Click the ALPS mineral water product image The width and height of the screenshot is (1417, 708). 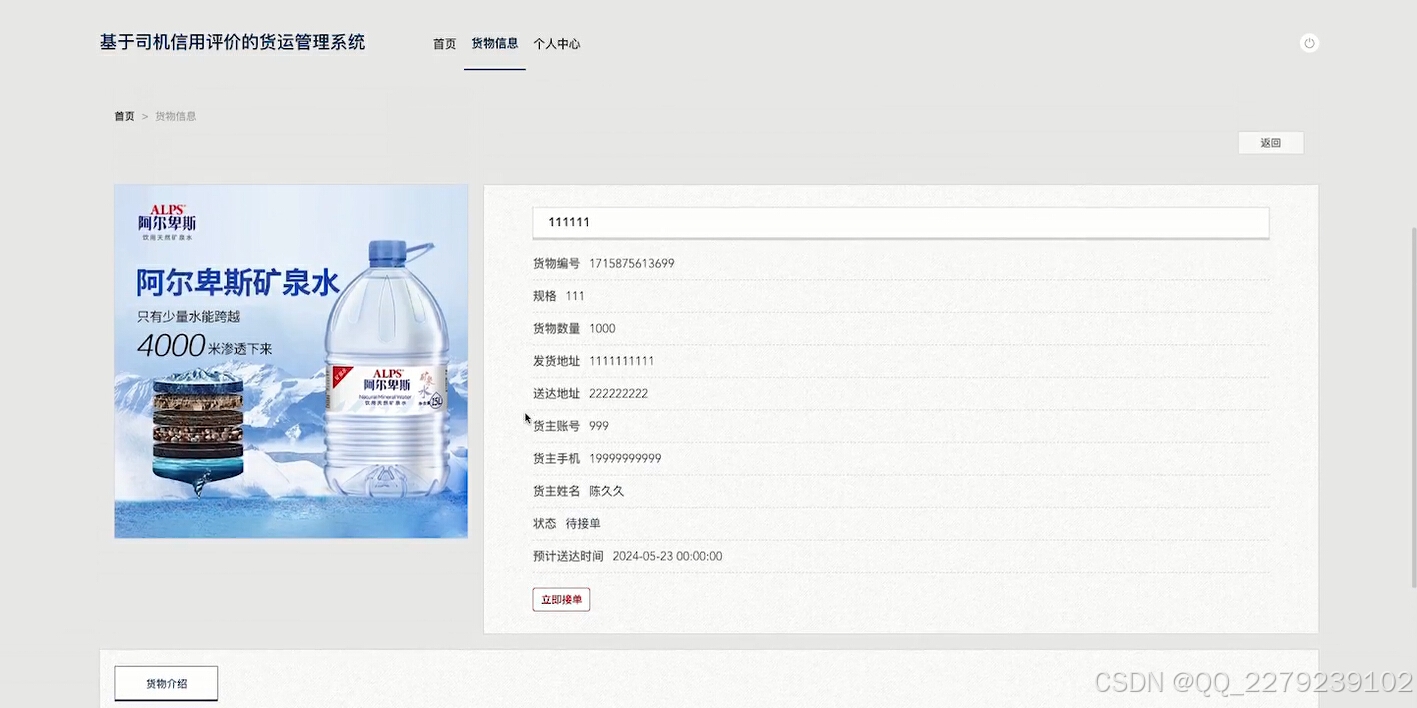pos(291,361)
